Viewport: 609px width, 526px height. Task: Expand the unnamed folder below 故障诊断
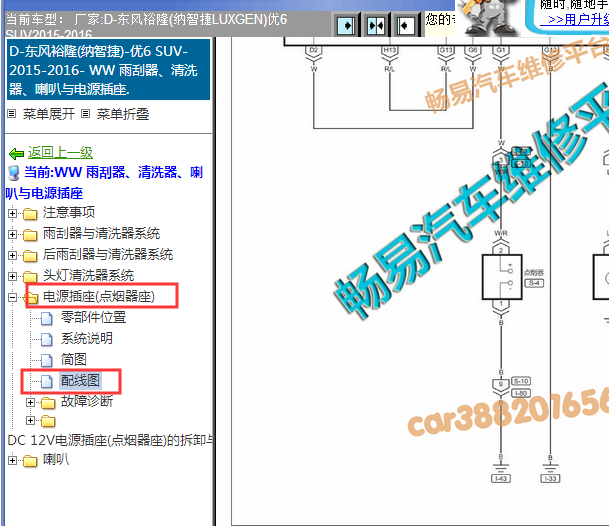tap(30, 420)
